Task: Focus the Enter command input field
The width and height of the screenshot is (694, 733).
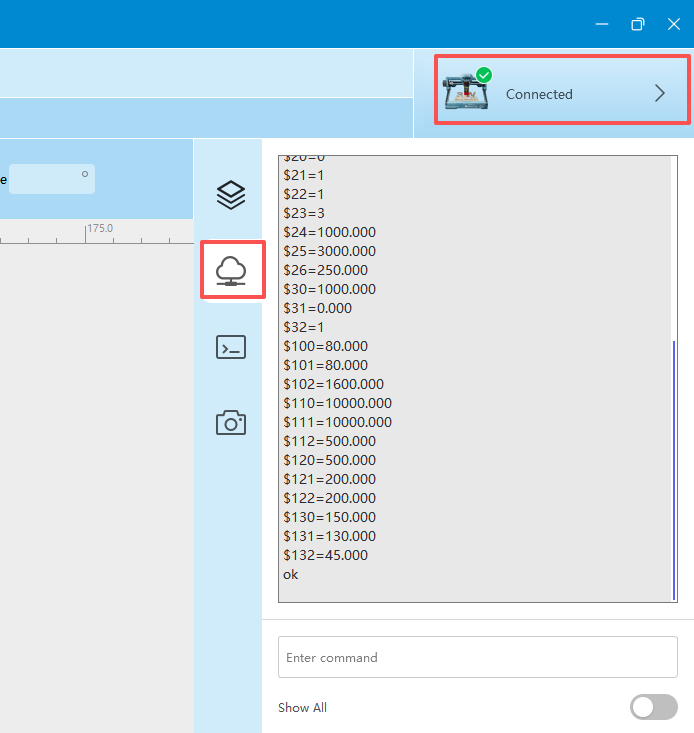Action: click(x=478, y=657)
